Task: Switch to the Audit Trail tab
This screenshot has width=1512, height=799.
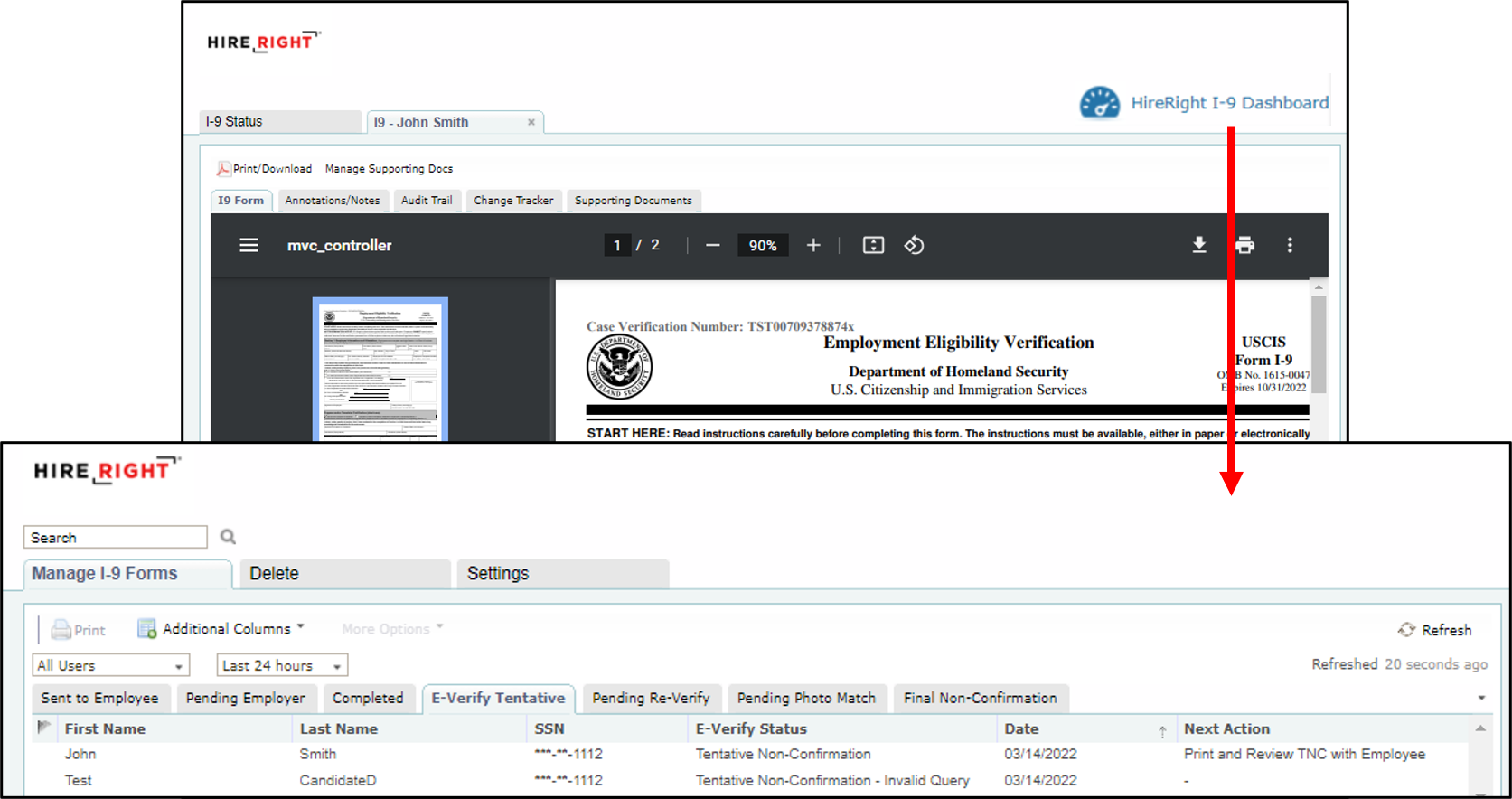Action: [427, 201]
